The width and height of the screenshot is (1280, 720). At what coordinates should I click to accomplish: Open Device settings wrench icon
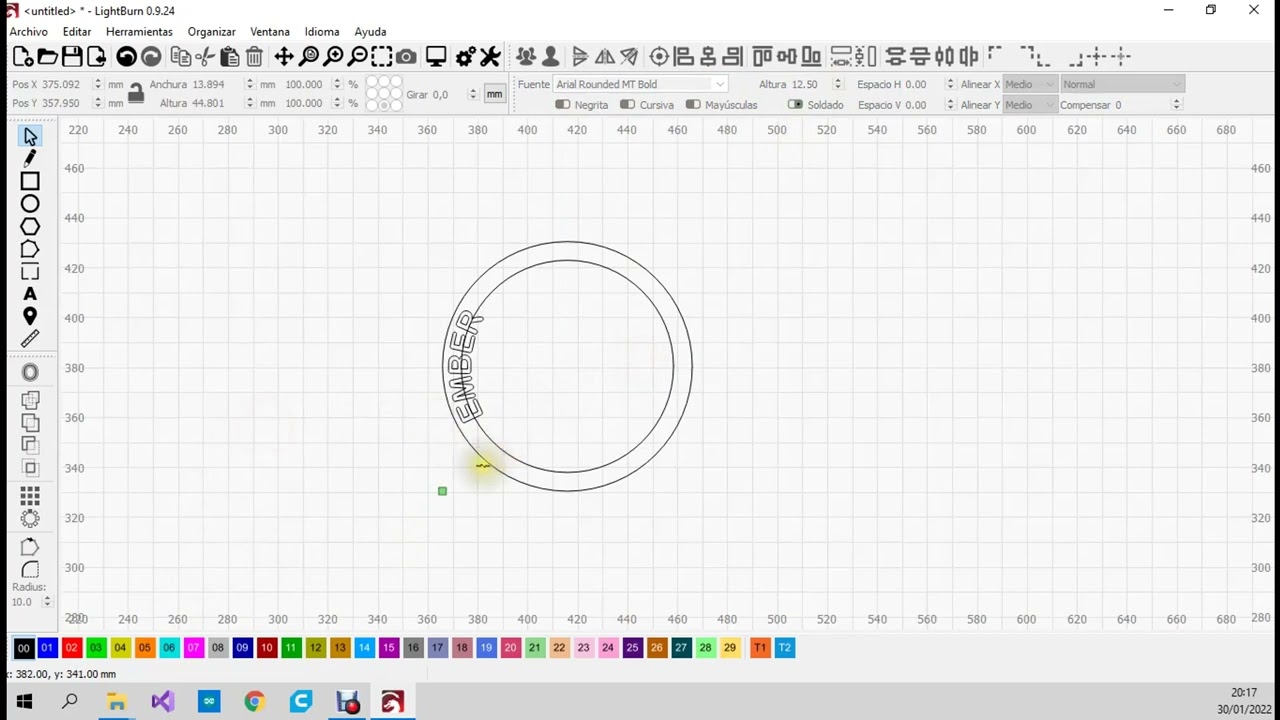[490, 57]
